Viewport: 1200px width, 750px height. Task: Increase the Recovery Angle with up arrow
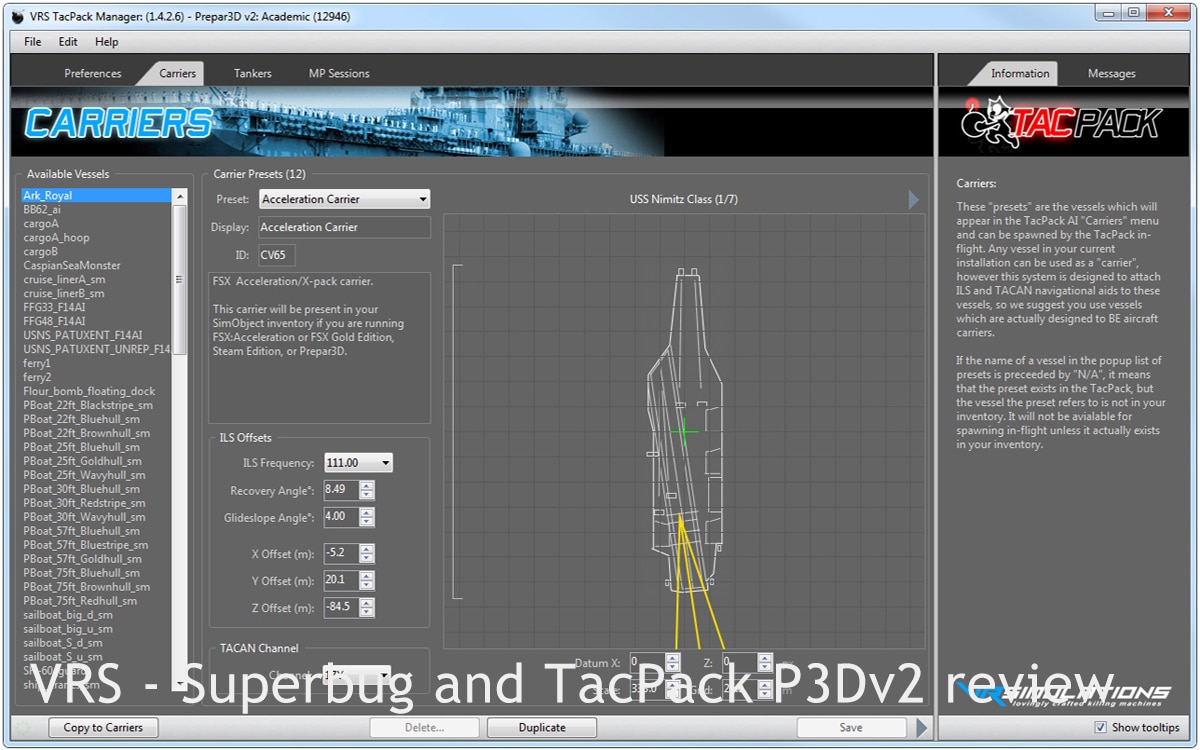367,485
